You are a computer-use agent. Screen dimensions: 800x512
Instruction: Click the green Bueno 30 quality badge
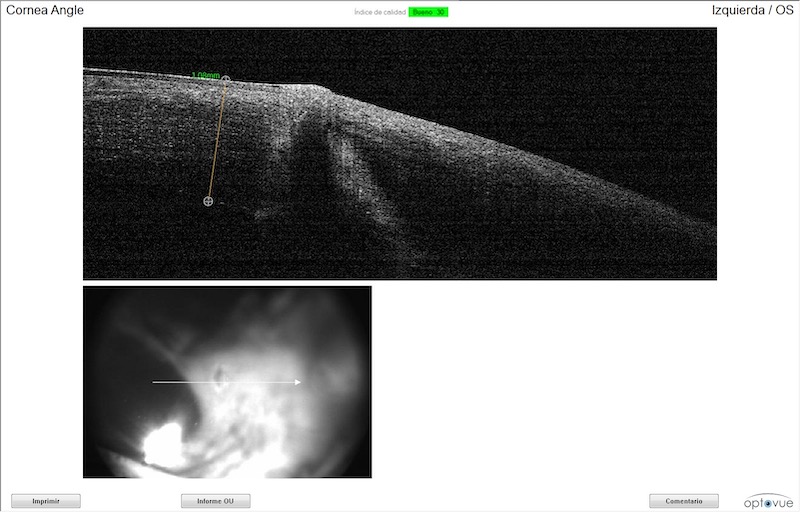click(x=428, y=12)
